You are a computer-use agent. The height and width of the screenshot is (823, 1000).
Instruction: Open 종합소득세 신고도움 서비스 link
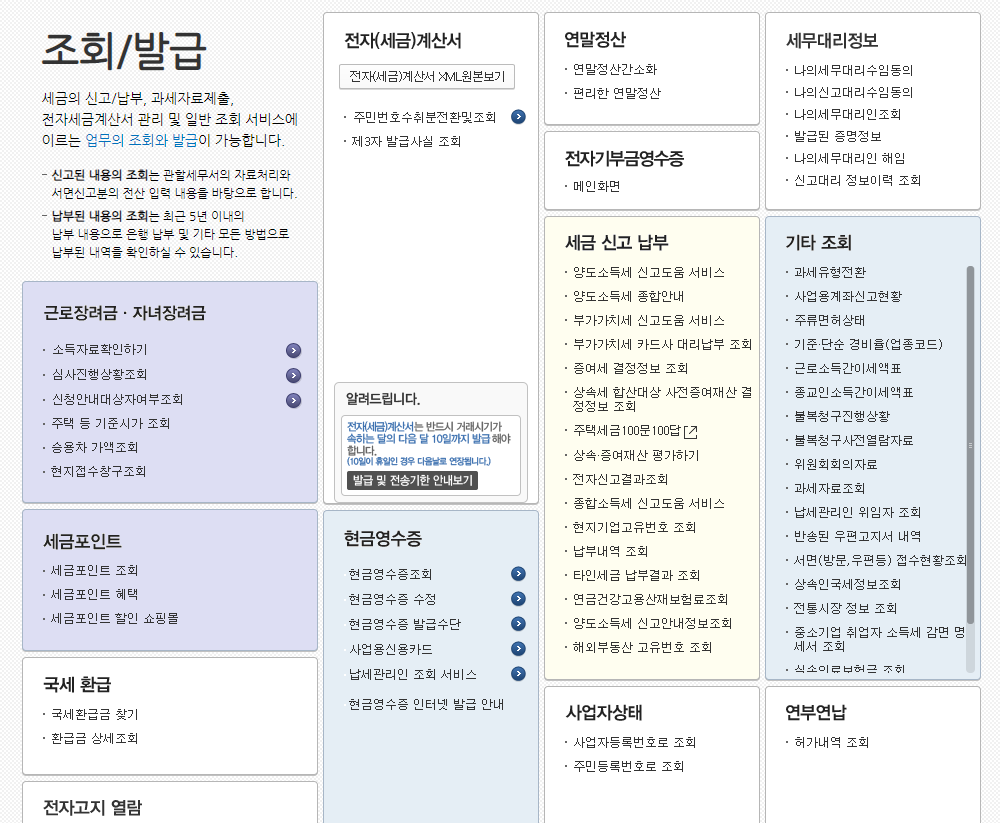click(649, 503)
